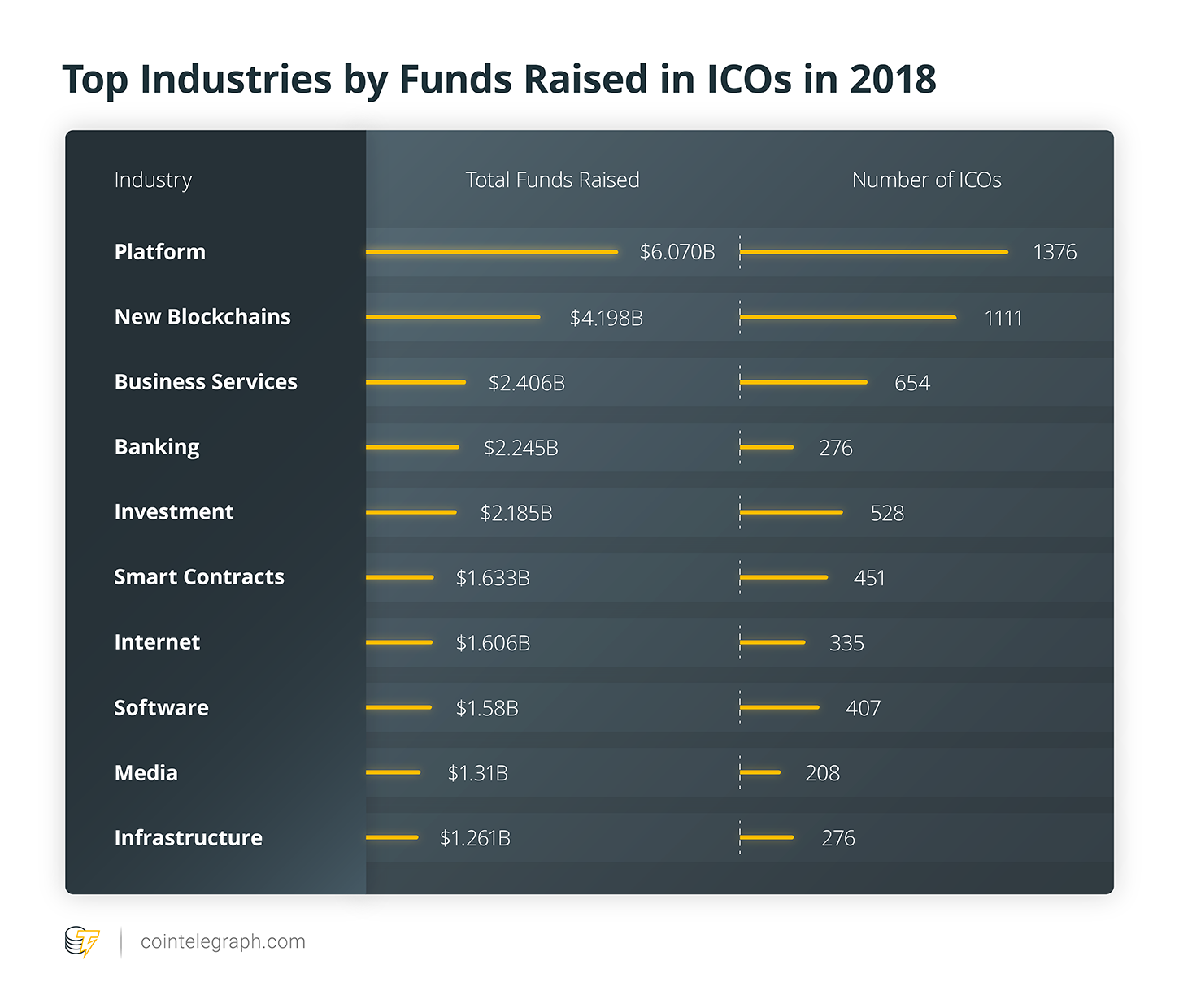Image resolution: width=1179 pixels, height=1008 pixels.
Task: Select the Total Funds Raised header
Action: pos(552,180)
